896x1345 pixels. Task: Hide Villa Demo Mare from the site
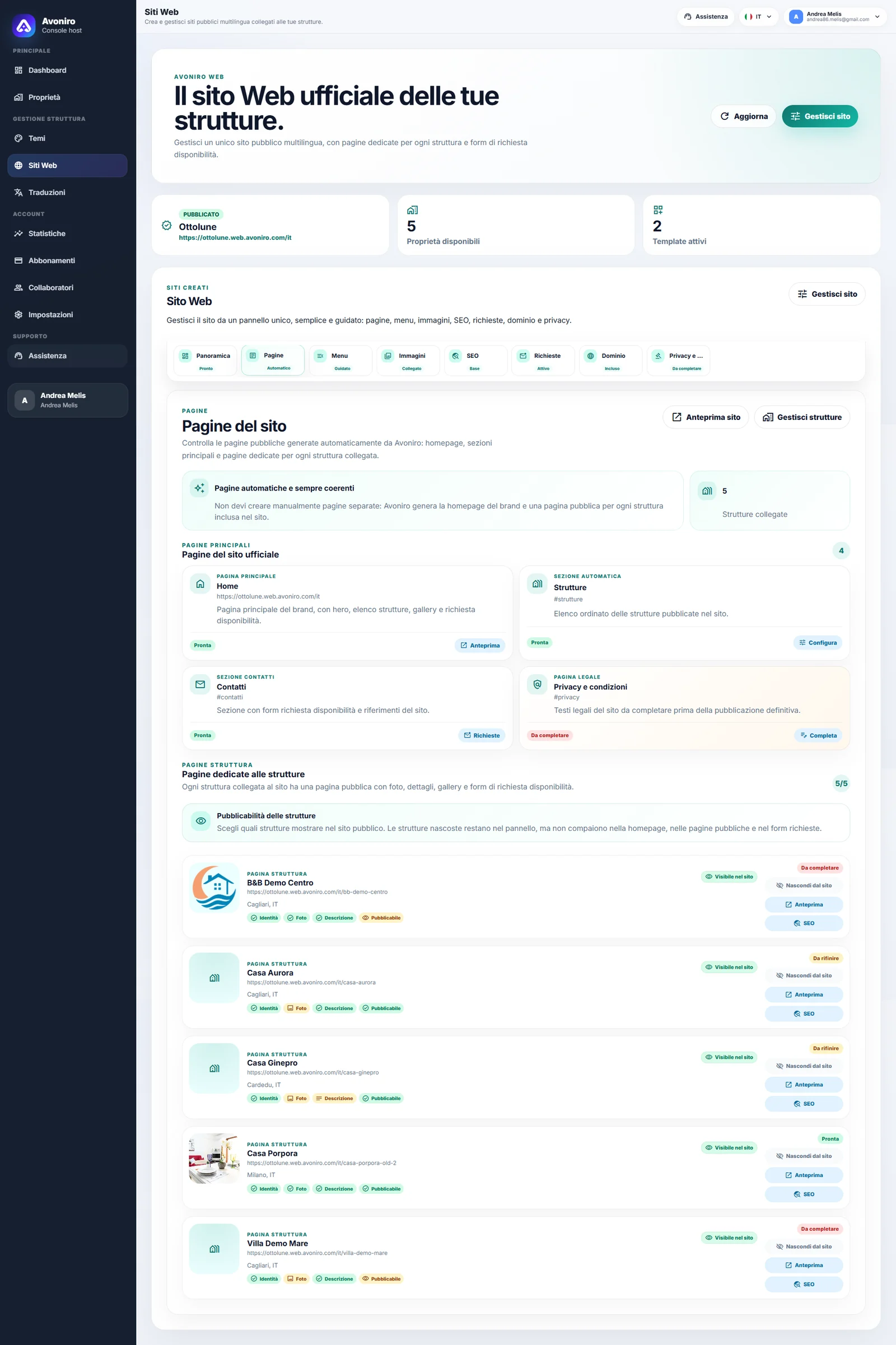tap(804, 1246)
